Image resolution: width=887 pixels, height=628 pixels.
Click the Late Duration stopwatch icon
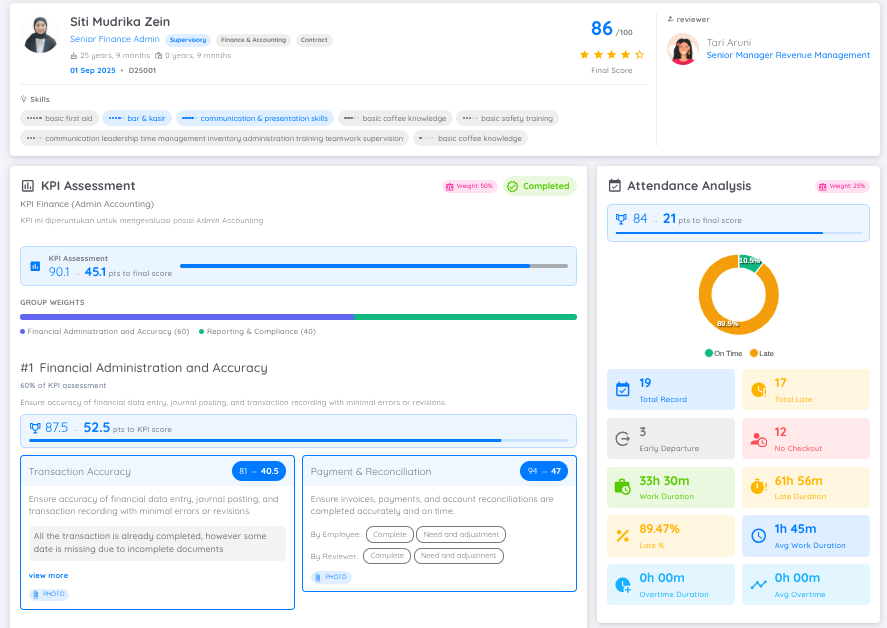759,487
